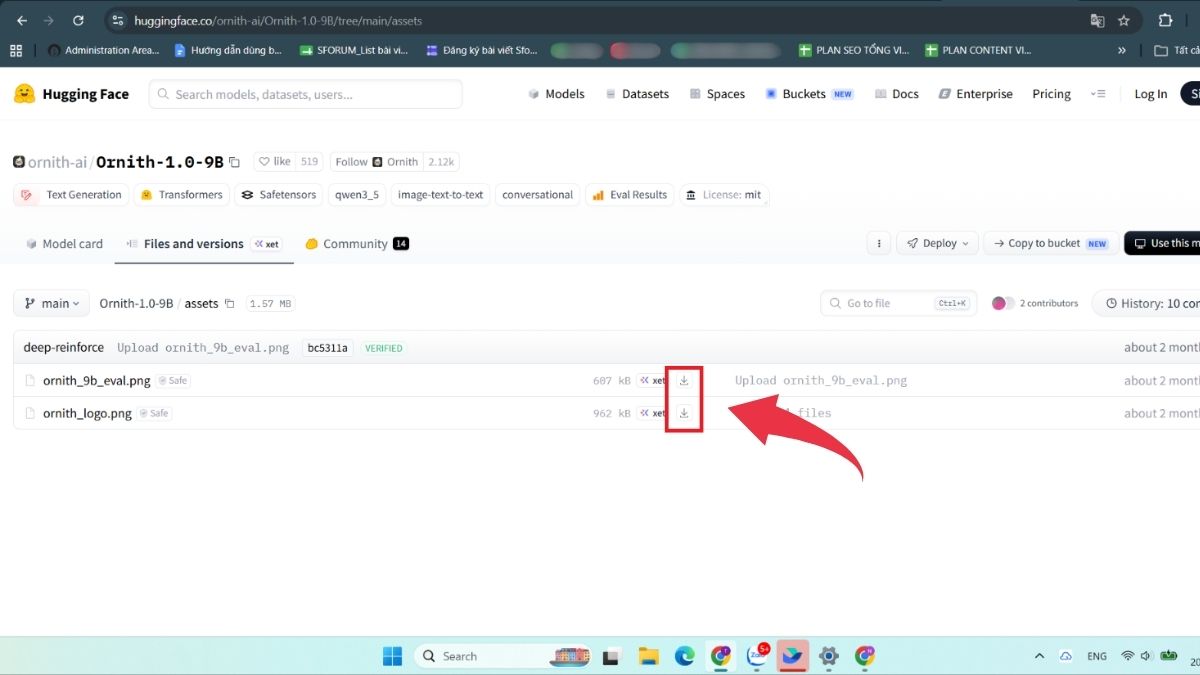
Task: Open the Pricing page
Action: tap(1051, 94)
